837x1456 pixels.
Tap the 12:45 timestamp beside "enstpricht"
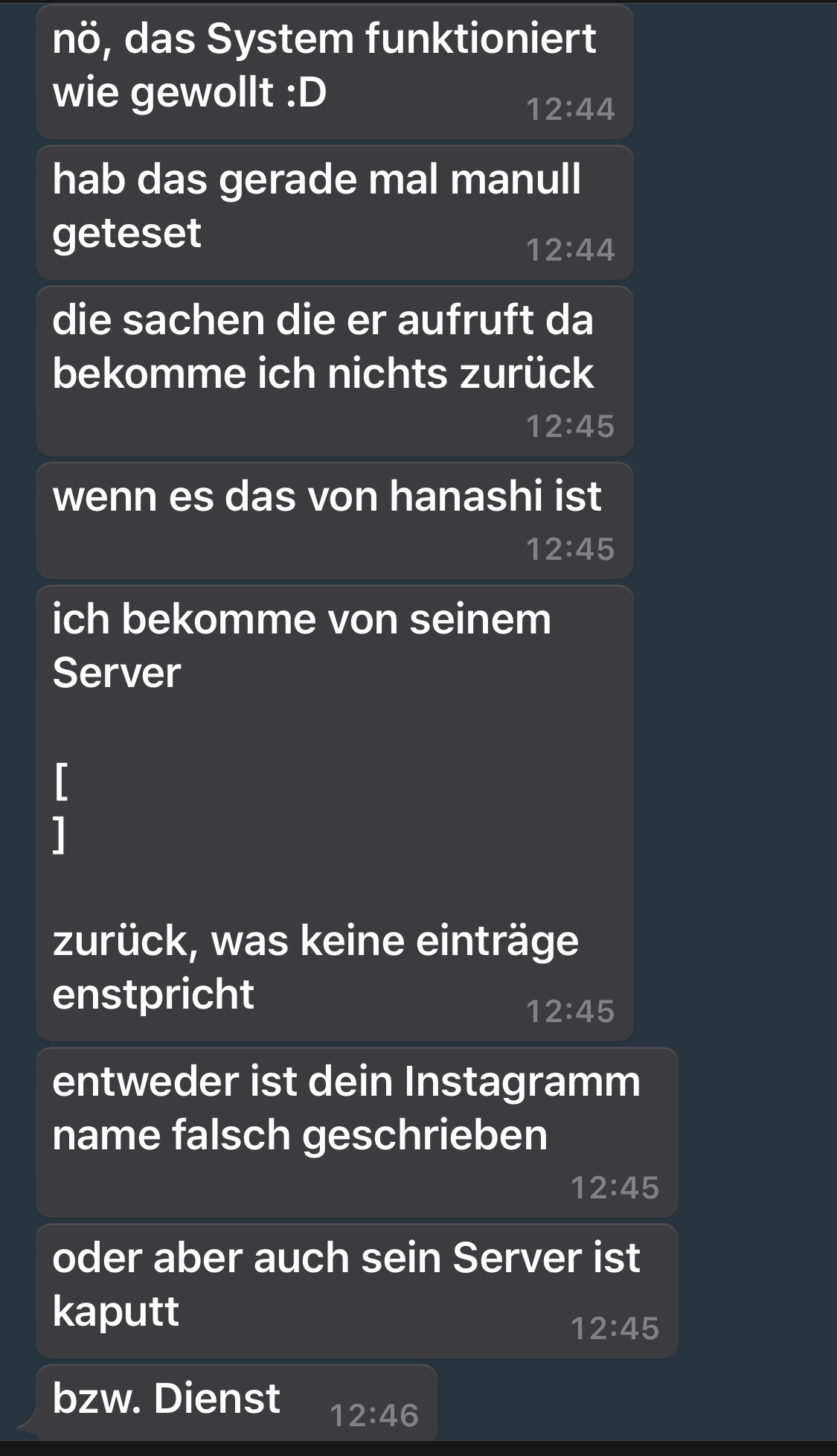pos(571,1012)
